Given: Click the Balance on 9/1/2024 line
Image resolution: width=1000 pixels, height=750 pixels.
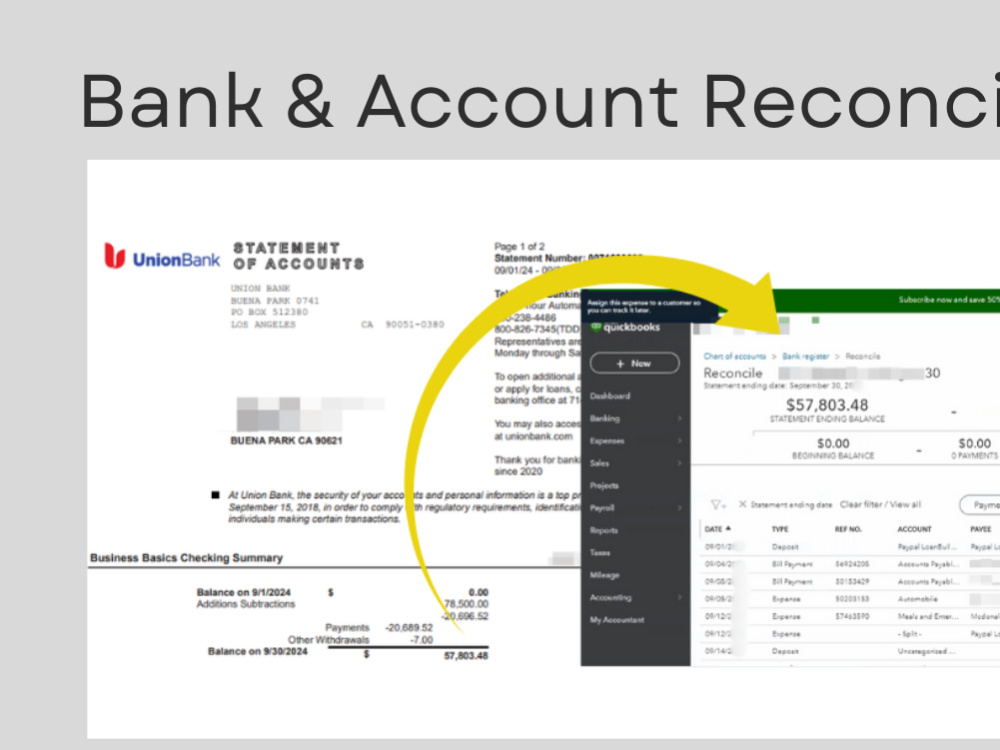Looking at the screenshot, I should [x=243, y=592].
